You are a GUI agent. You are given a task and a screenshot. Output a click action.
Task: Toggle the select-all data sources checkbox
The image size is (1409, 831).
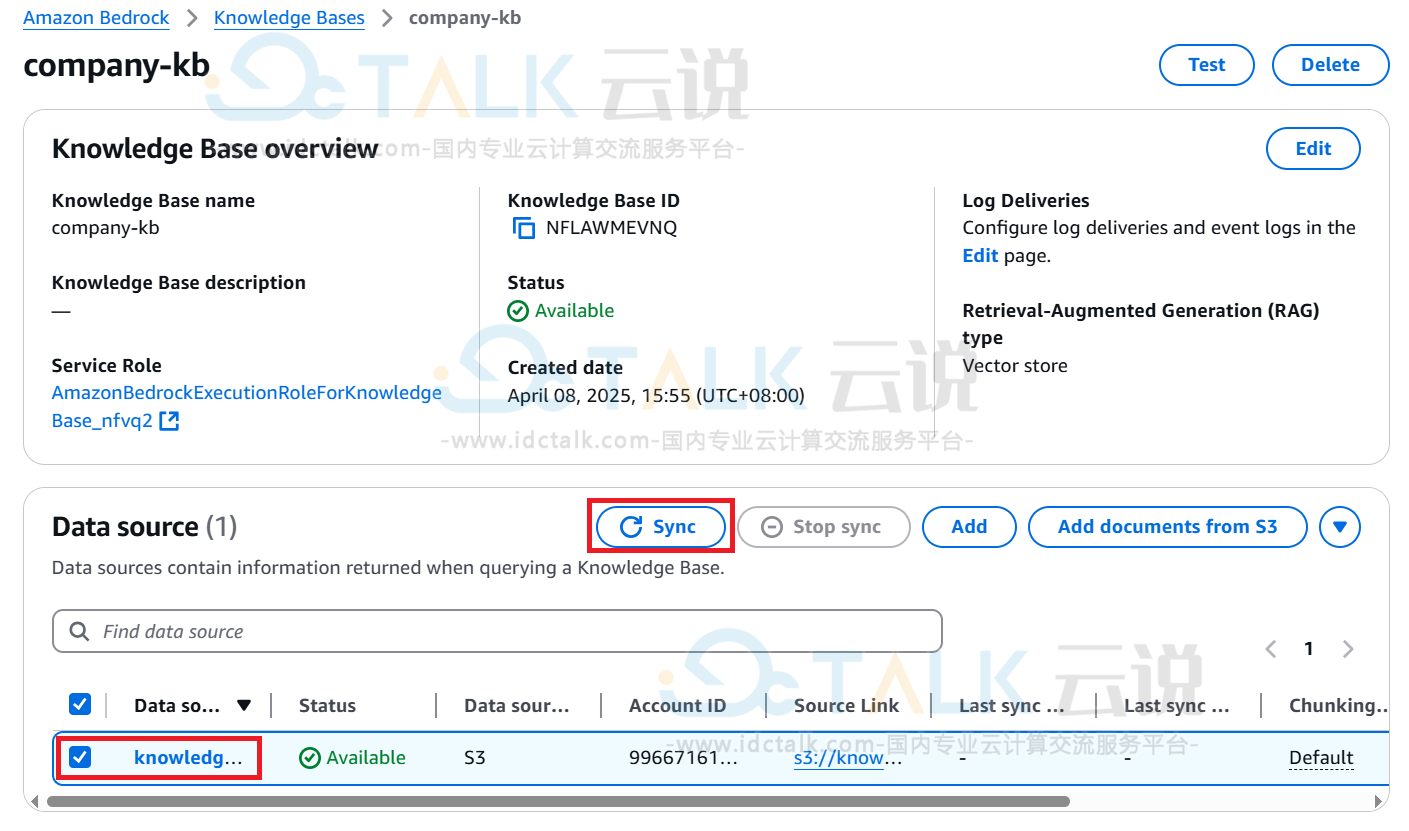(80, 705)
